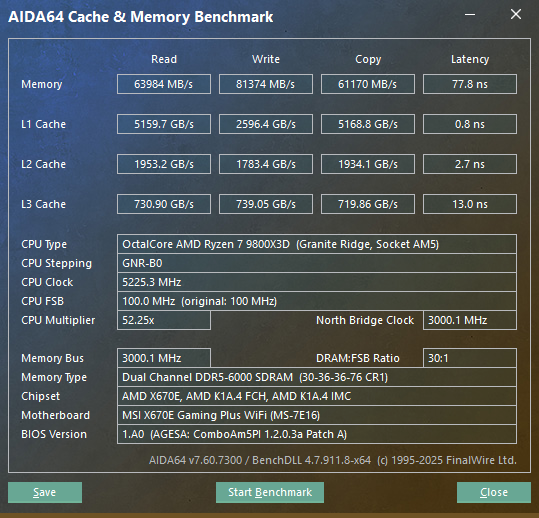The height and width of the screenshot is (518, 539).
Task: Click the Memory Latency 77.8 ns cell
Action: (470, 84)
